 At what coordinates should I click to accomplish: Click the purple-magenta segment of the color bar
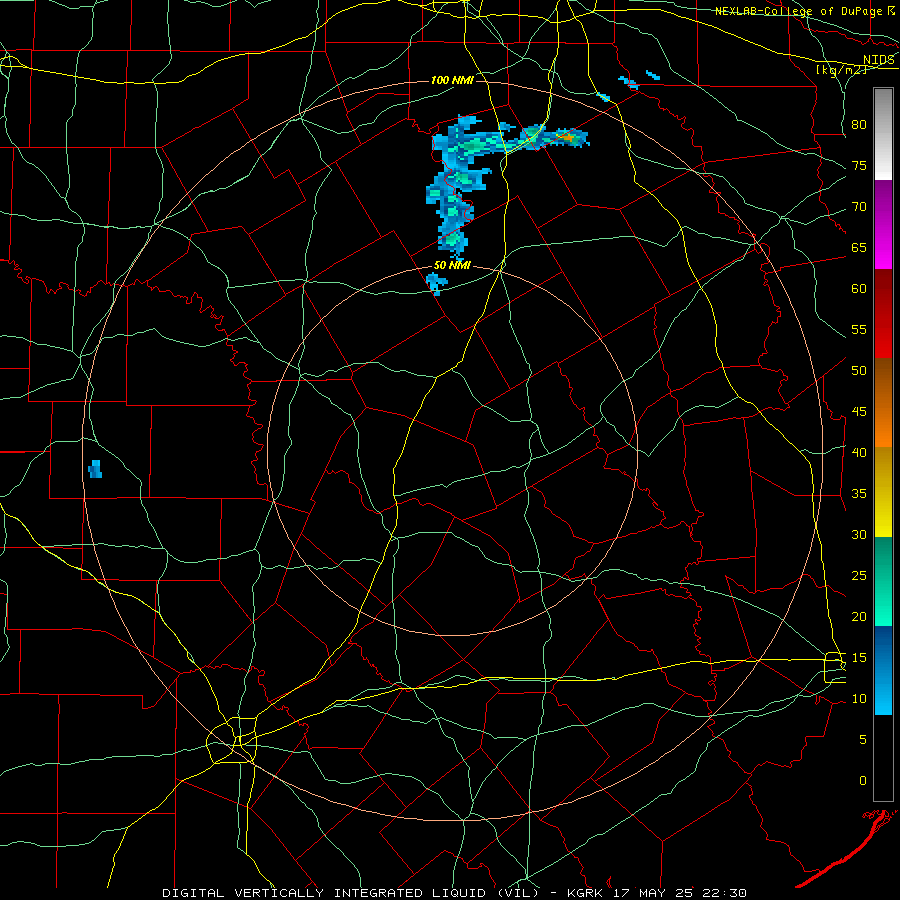pos(883,224)
